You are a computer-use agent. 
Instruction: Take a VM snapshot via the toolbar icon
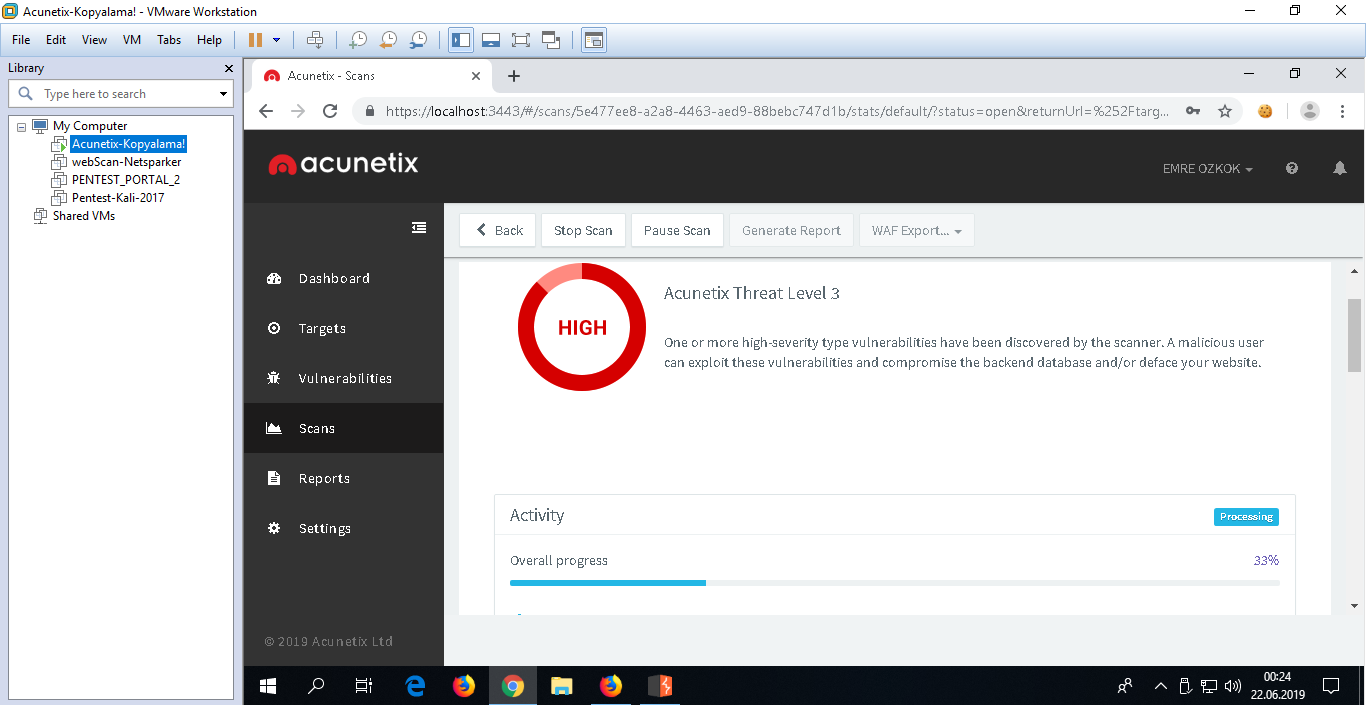[357, 40]
